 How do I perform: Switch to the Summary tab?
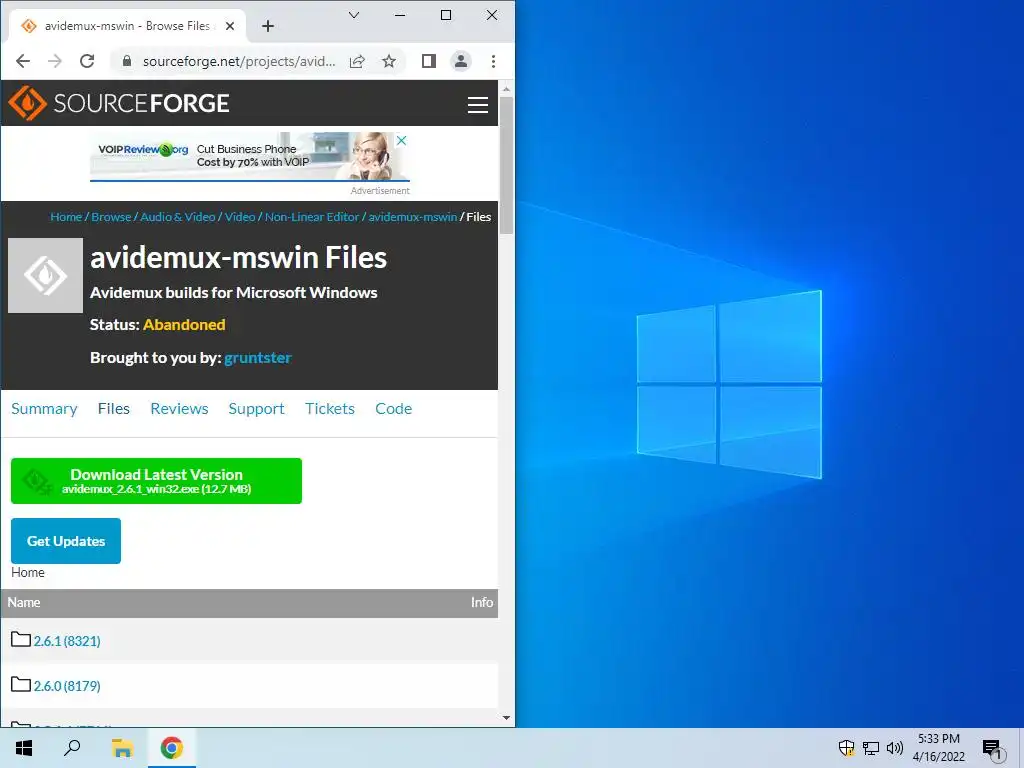tap(44, 409)
